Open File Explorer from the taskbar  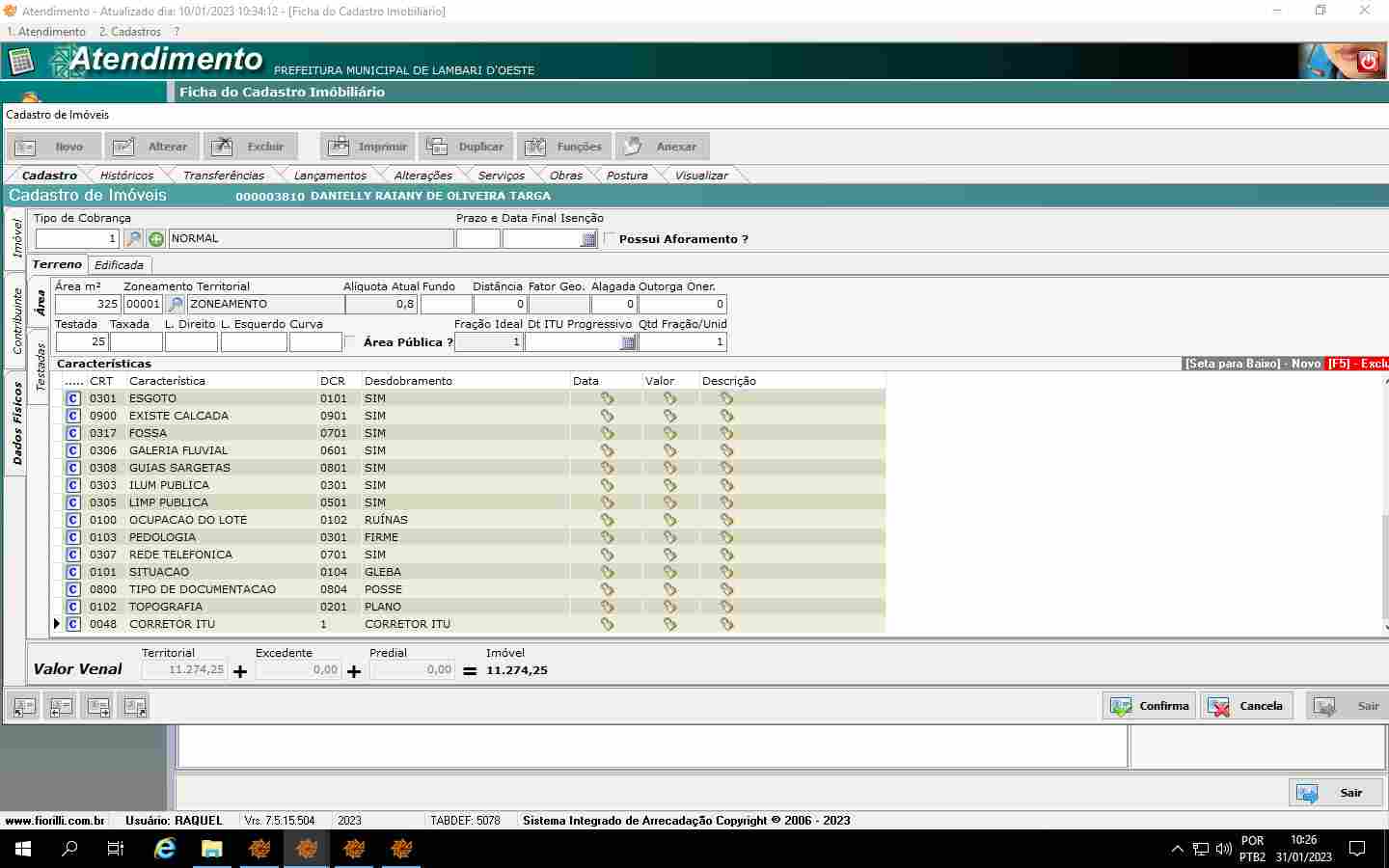tap(211, 849)
